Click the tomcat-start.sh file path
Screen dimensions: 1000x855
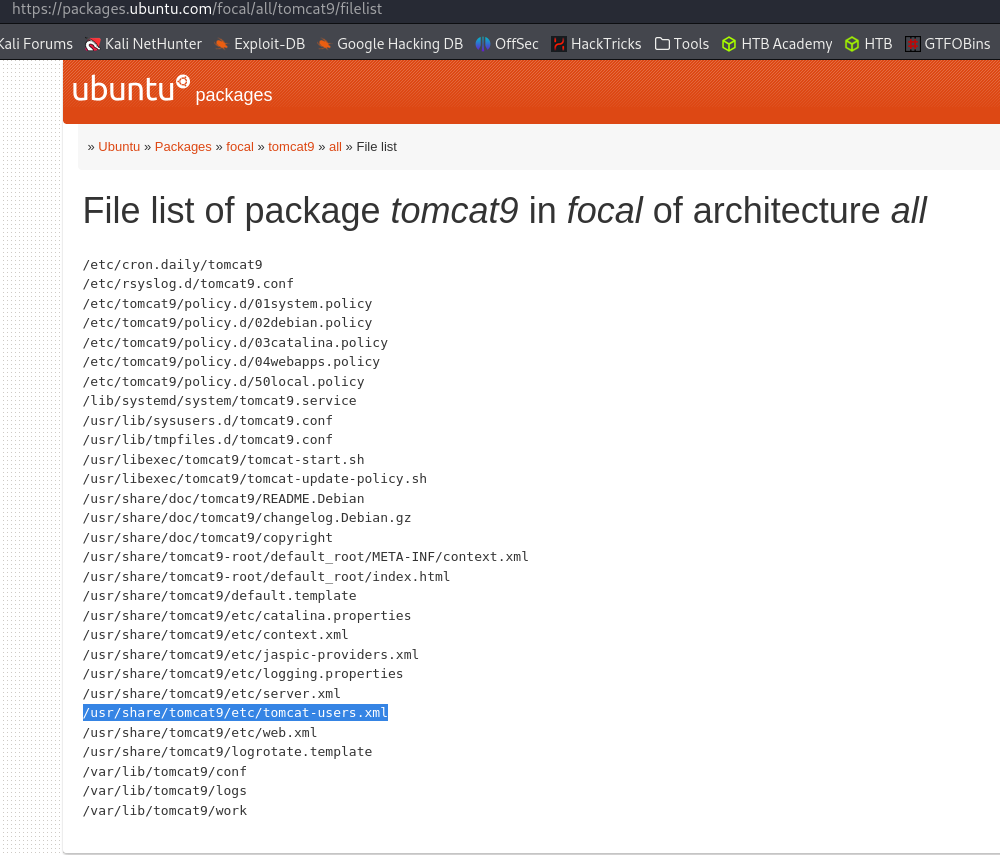pyautogui.click(x=224, y=459)
